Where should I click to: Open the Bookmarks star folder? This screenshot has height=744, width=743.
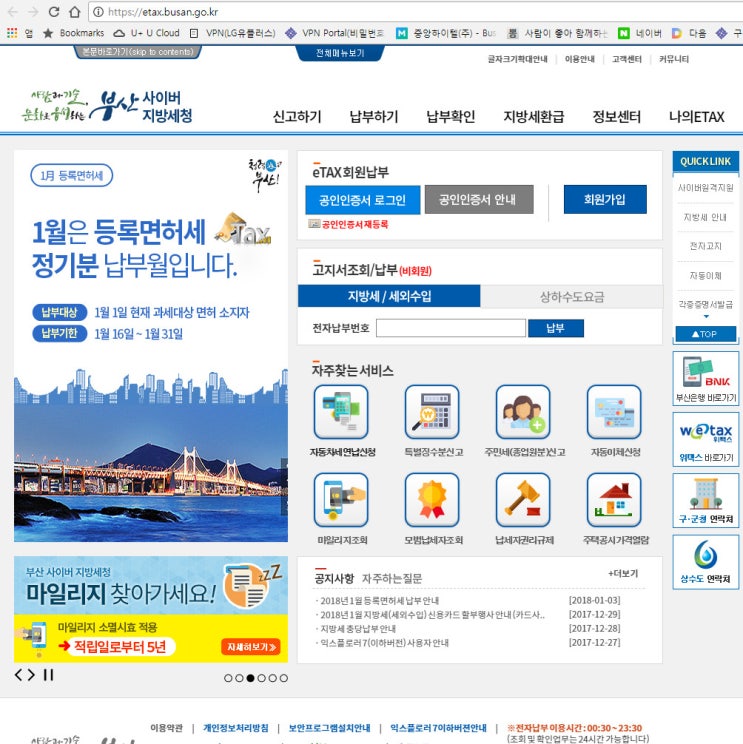point(74,33)
